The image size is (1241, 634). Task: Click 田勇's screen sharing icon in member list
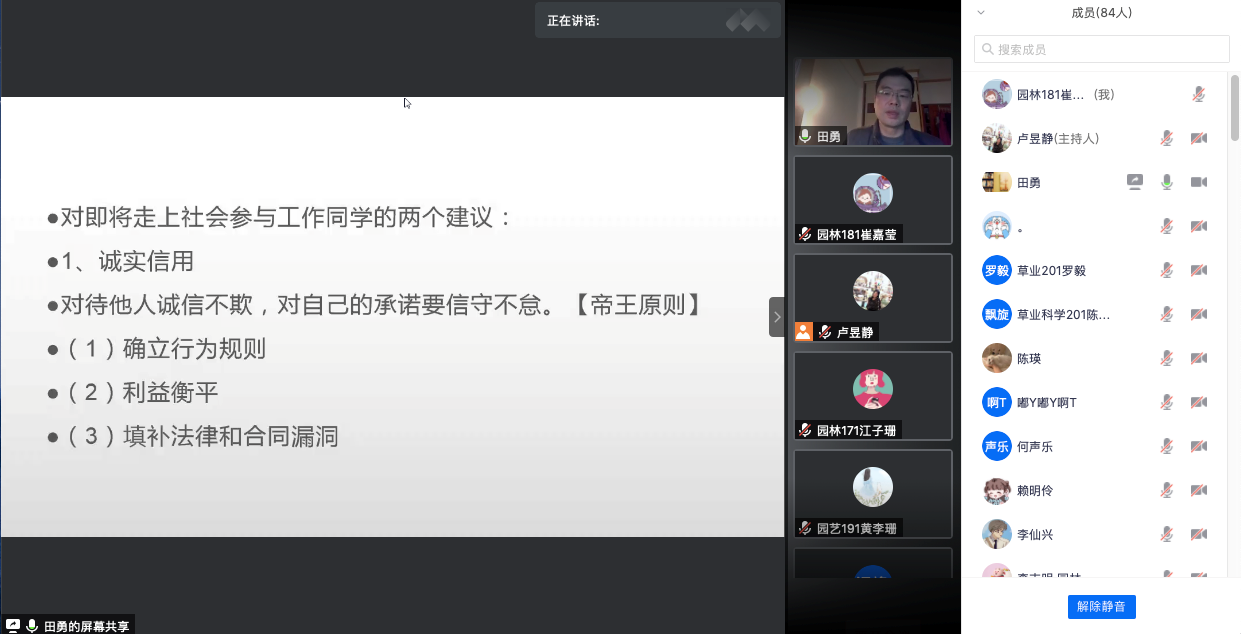point(1134,182)
